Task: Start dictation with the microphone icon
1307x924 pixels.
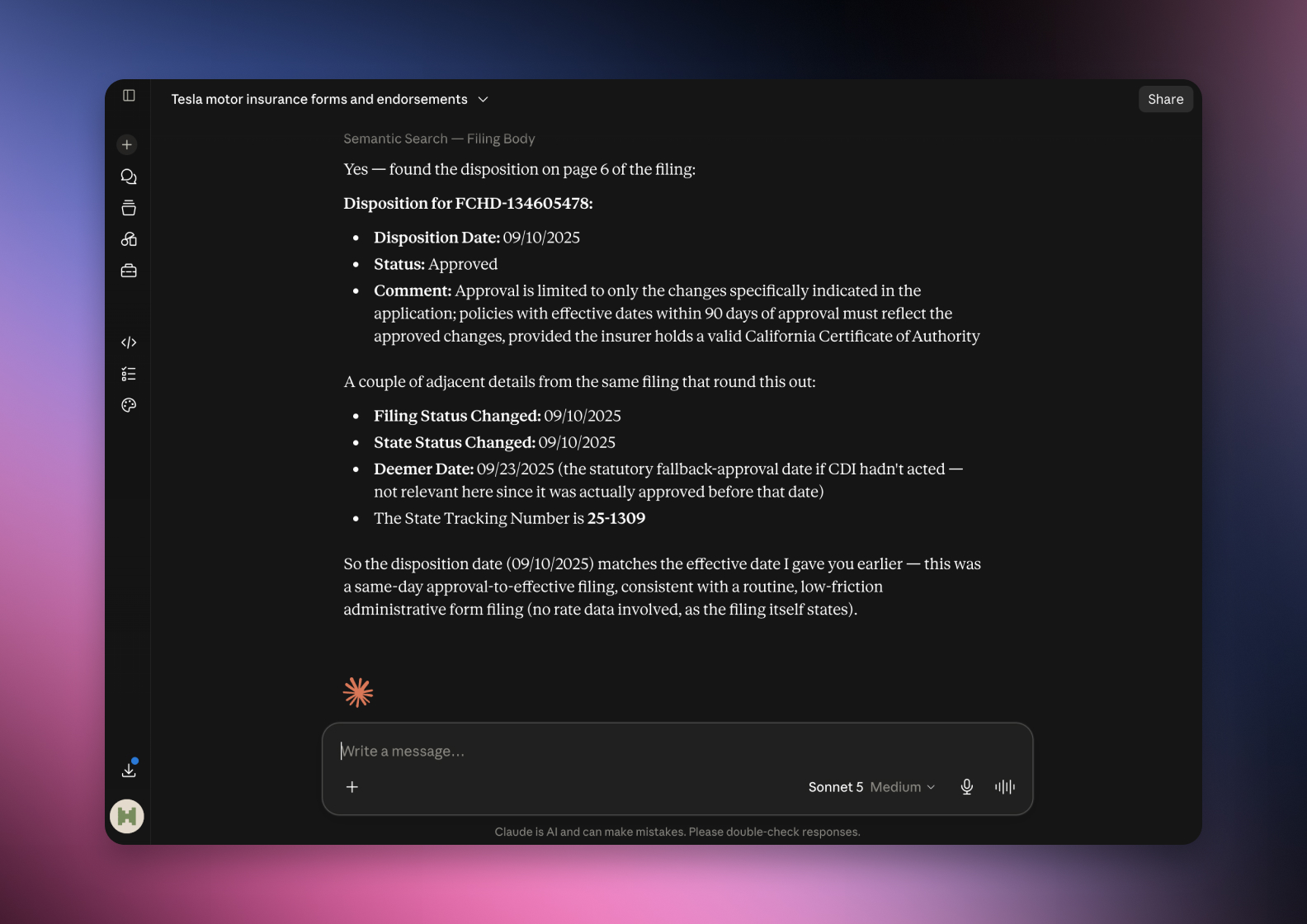Action: tap(967, 787)
